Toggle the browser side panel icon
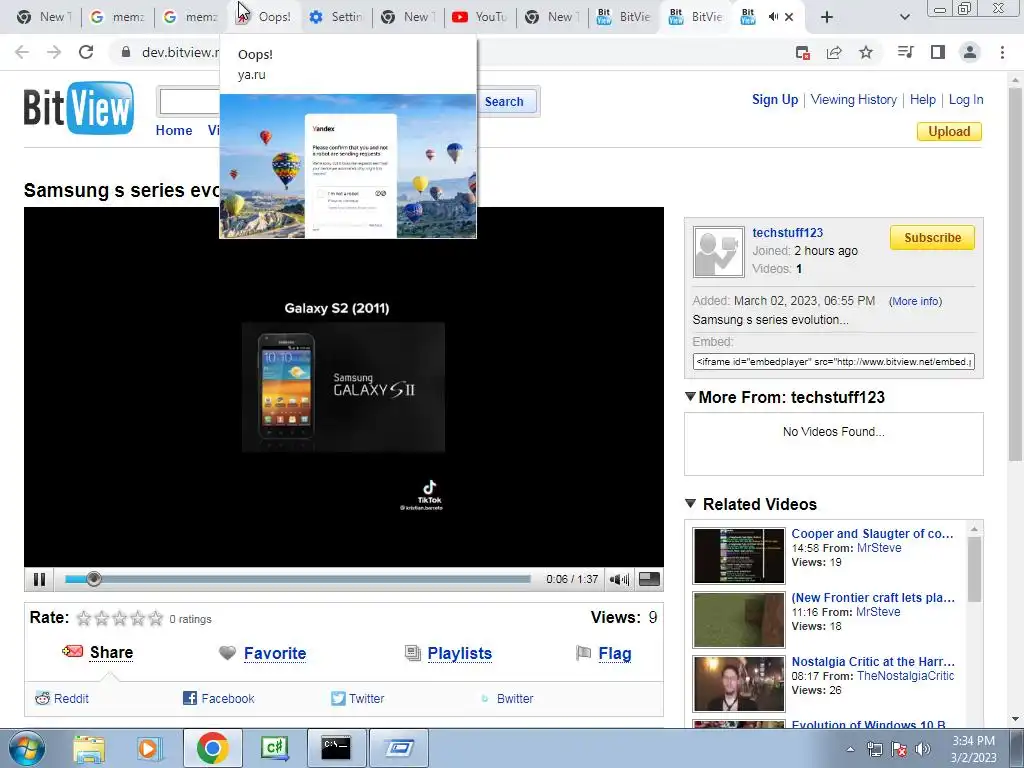 coord(938,52)
